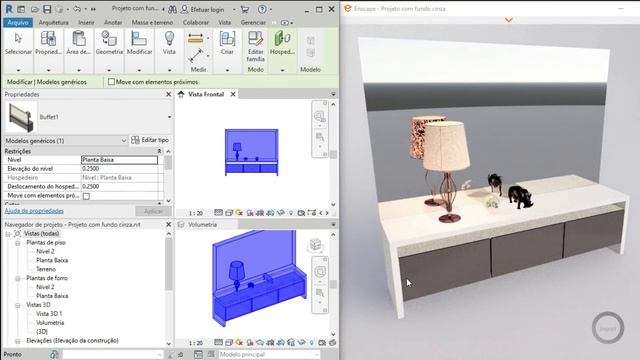Select the Selecionar arrow tool
The height and width of the screenshot is (360, 640).
pyautogui.click(x=18, y=39)
